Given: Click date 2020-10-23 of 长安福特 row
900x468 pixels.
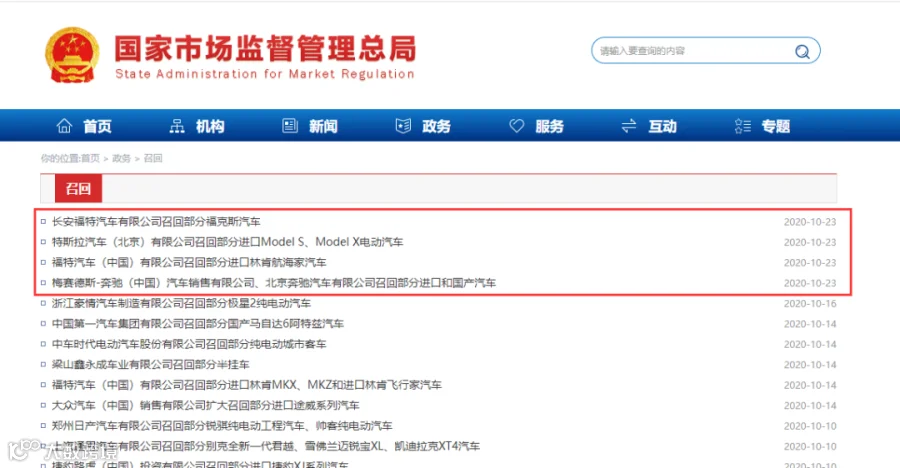Looking at the screenshot, I should click(810, 222).
